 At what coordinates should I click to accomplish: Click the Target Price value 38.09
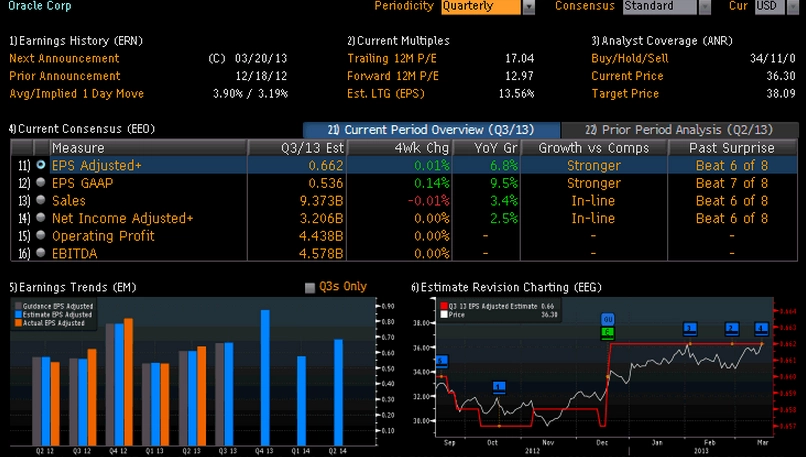coord(781,94)
